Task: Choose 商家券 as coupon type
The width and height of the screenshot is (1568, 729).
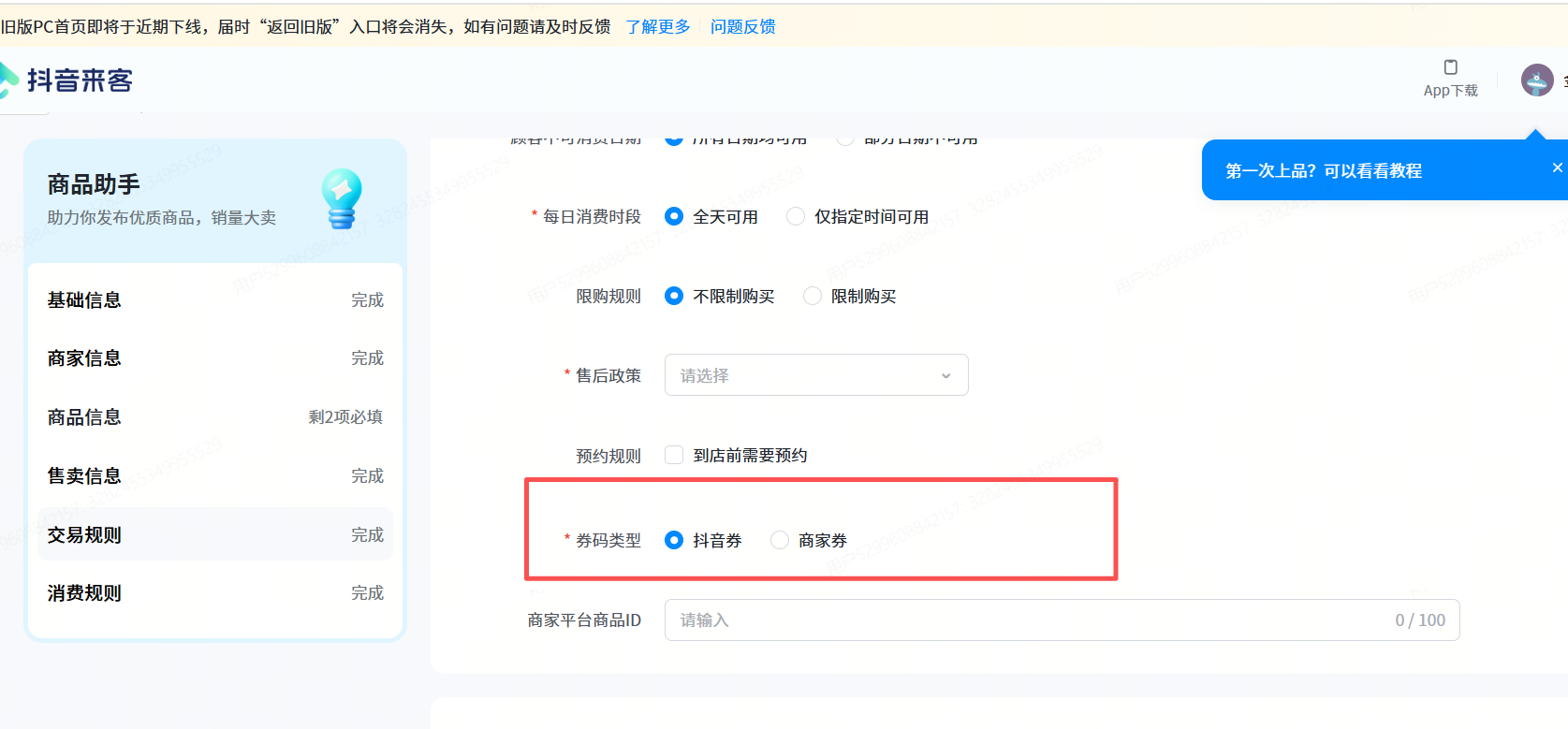Action: click(780, 541)
